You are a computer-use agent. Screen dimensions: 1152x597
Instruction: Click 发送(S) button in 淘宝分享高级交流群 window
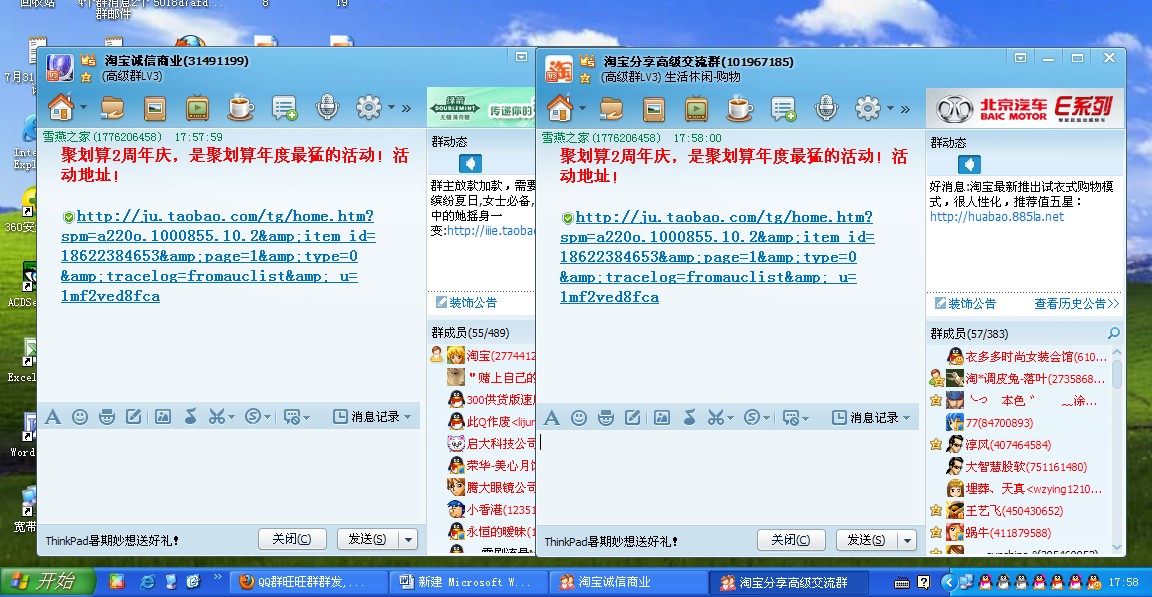[868, 540]
